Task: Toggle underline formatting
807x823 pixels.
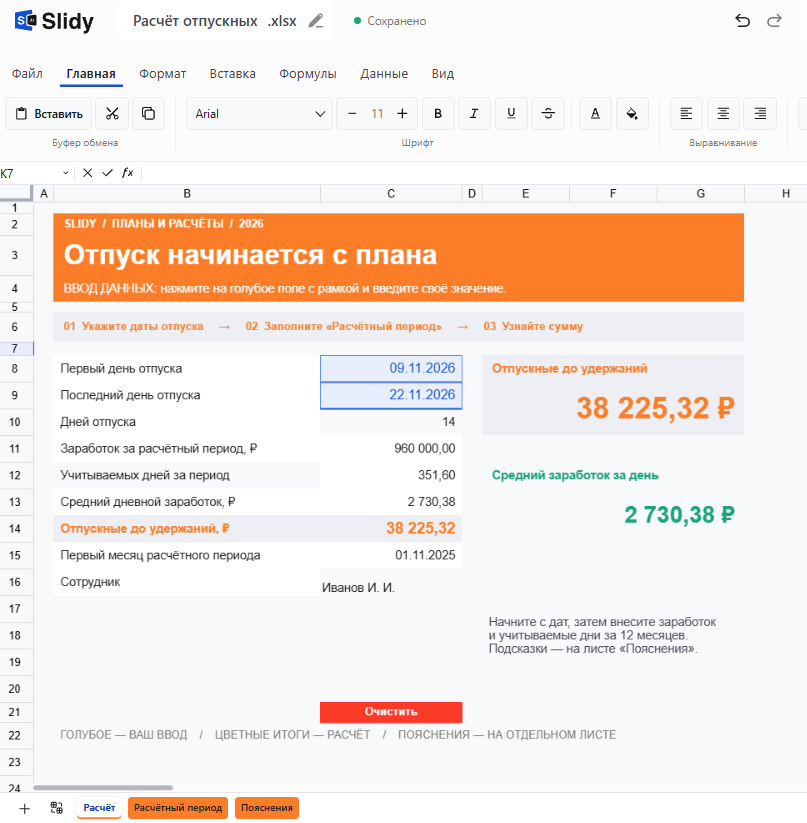Action: [x=511, y=113]
